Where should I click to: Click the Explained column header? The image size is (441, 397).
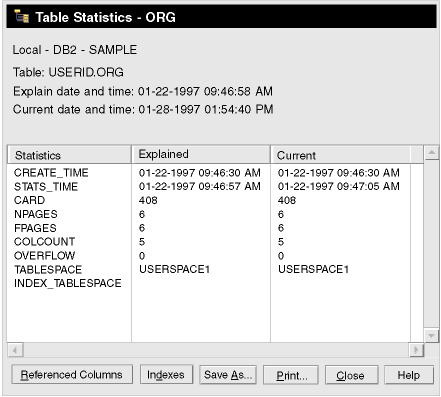pos(201,154)
